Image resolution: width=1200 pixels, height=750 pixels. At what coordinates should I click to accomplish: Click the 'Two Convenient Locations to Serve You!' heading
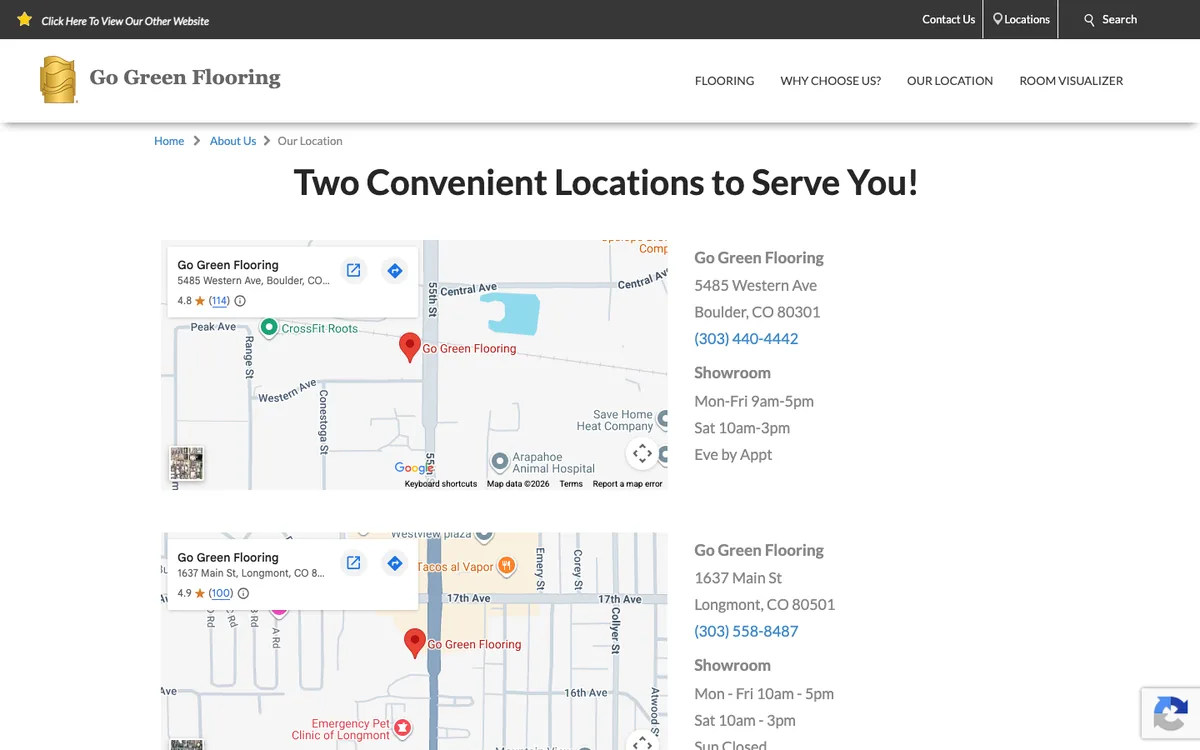pos(606,183)
